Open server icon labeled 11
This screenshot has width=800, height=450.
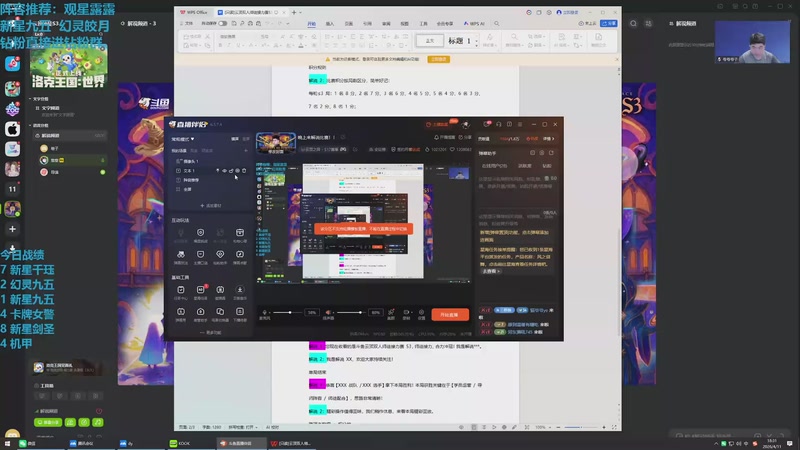pyautogui.click(x=12, y=189)
